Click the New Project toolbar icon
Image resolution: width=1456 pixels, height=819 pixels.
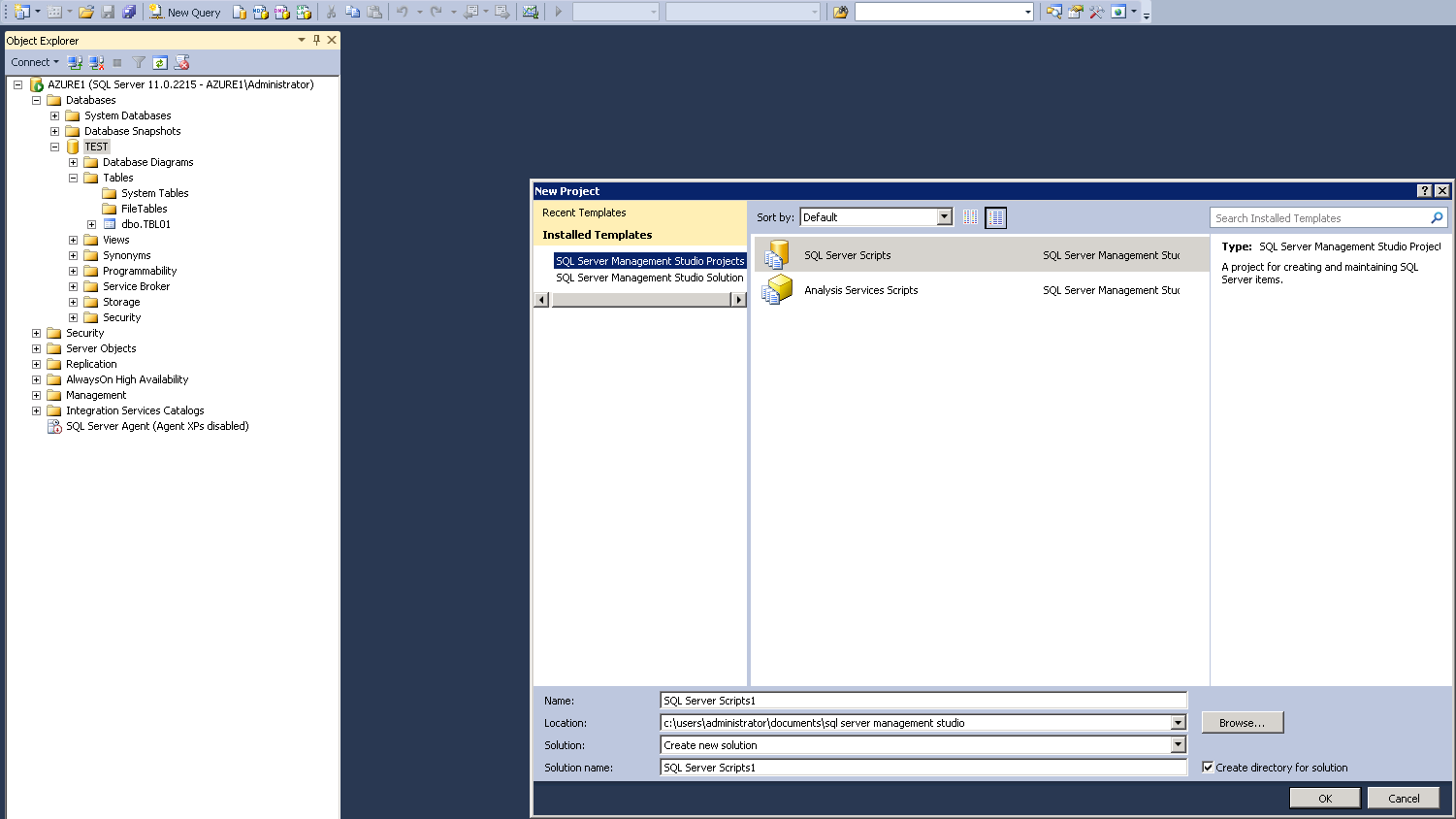click(x=21, y=12)
